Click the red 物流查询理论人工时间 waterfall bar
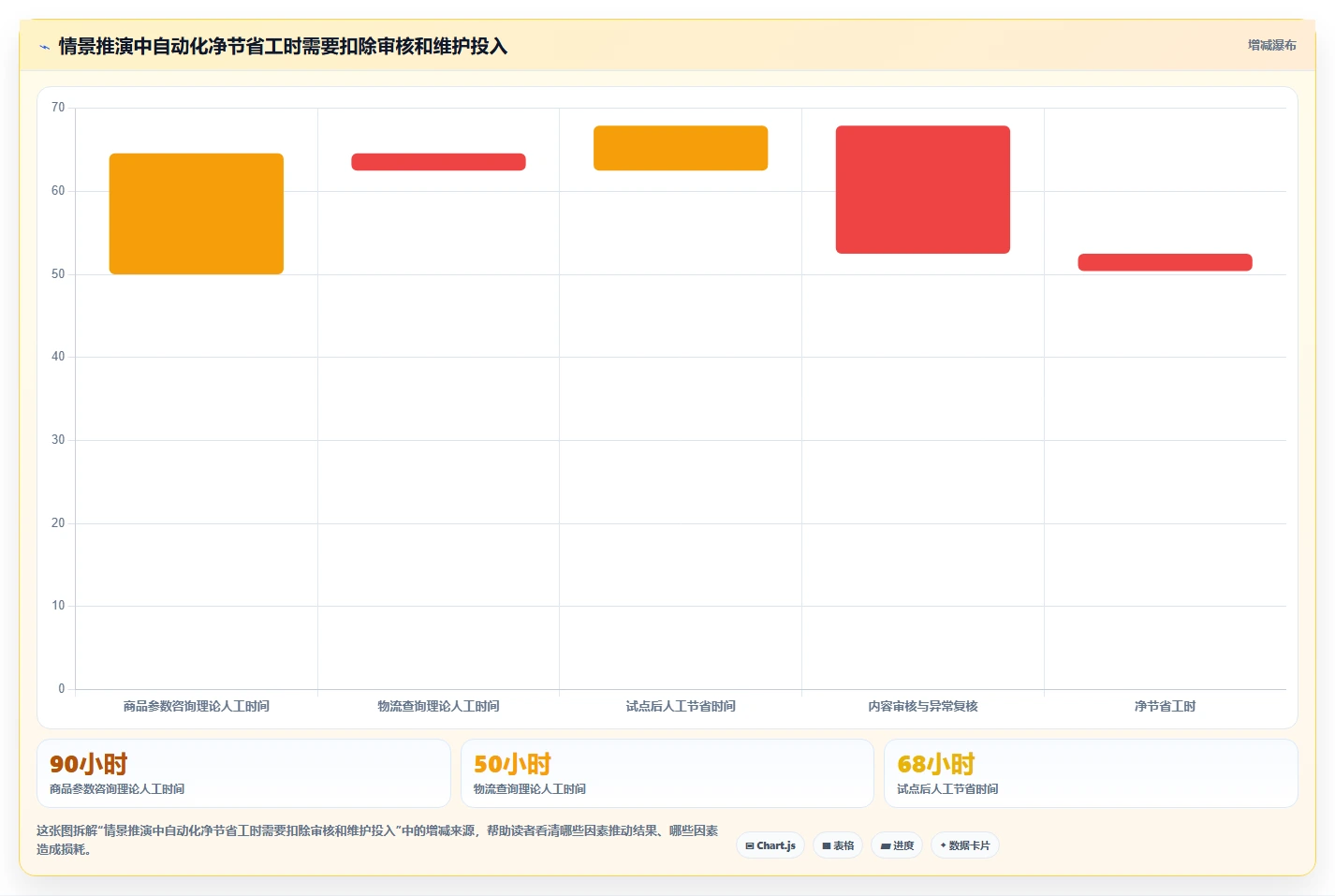Image resolution: width=1335 pixels, height=896 pixels. point(438,162)
